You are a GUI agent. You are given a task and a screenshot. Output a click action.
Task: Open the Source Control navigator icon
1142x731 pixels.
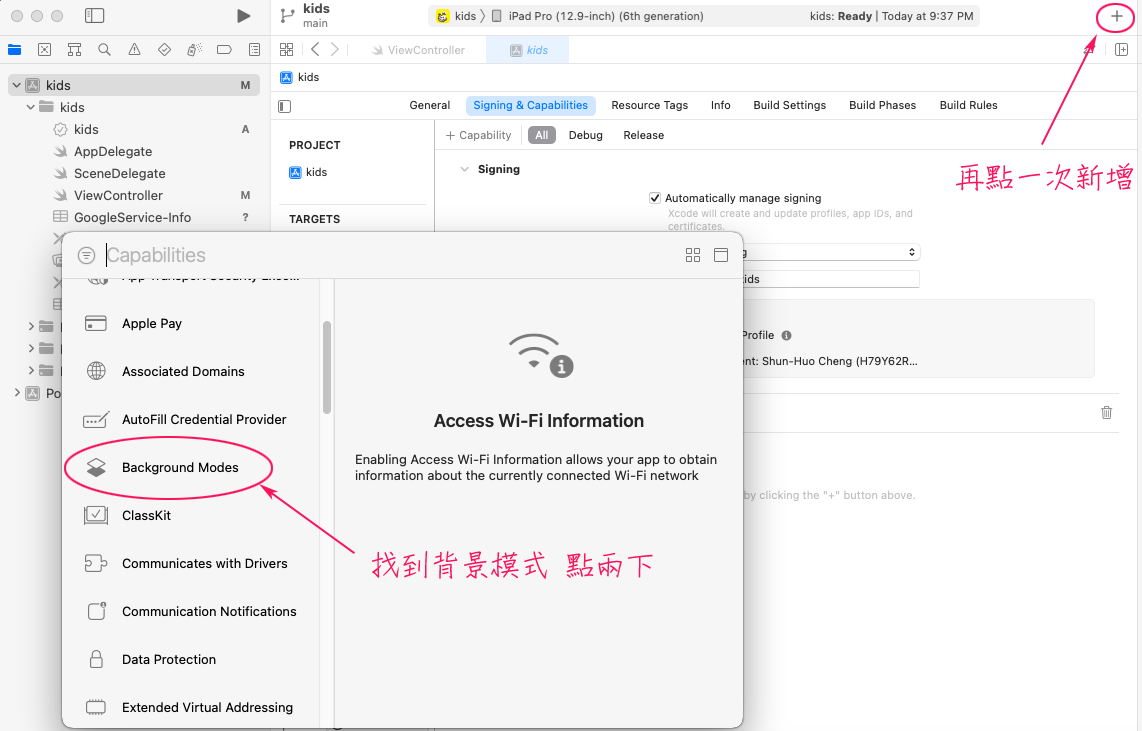pyautogui.click(x=44, y=50)
